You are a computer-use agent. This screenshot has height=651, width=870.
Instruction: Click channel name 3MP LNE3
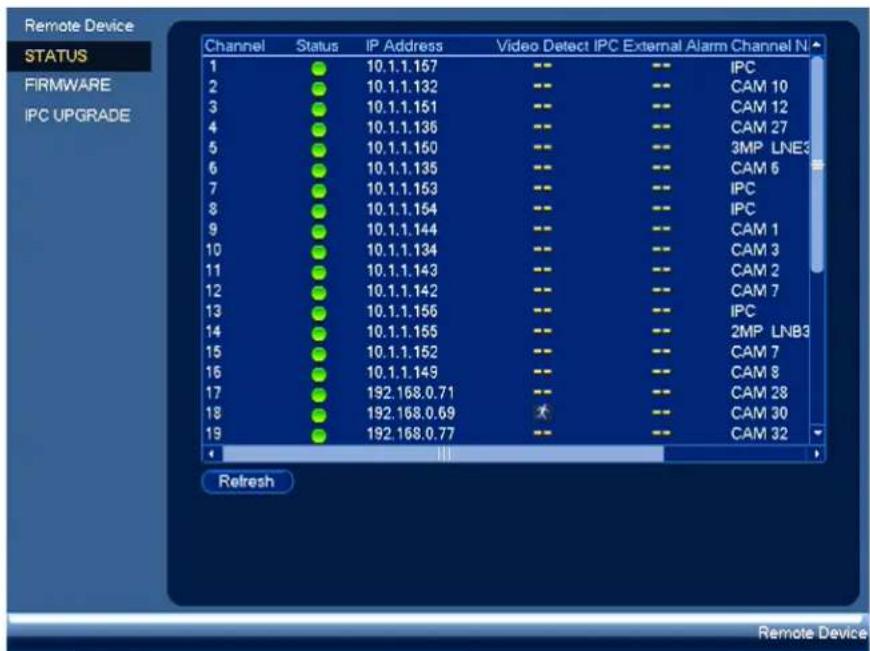tap(770, 148)
